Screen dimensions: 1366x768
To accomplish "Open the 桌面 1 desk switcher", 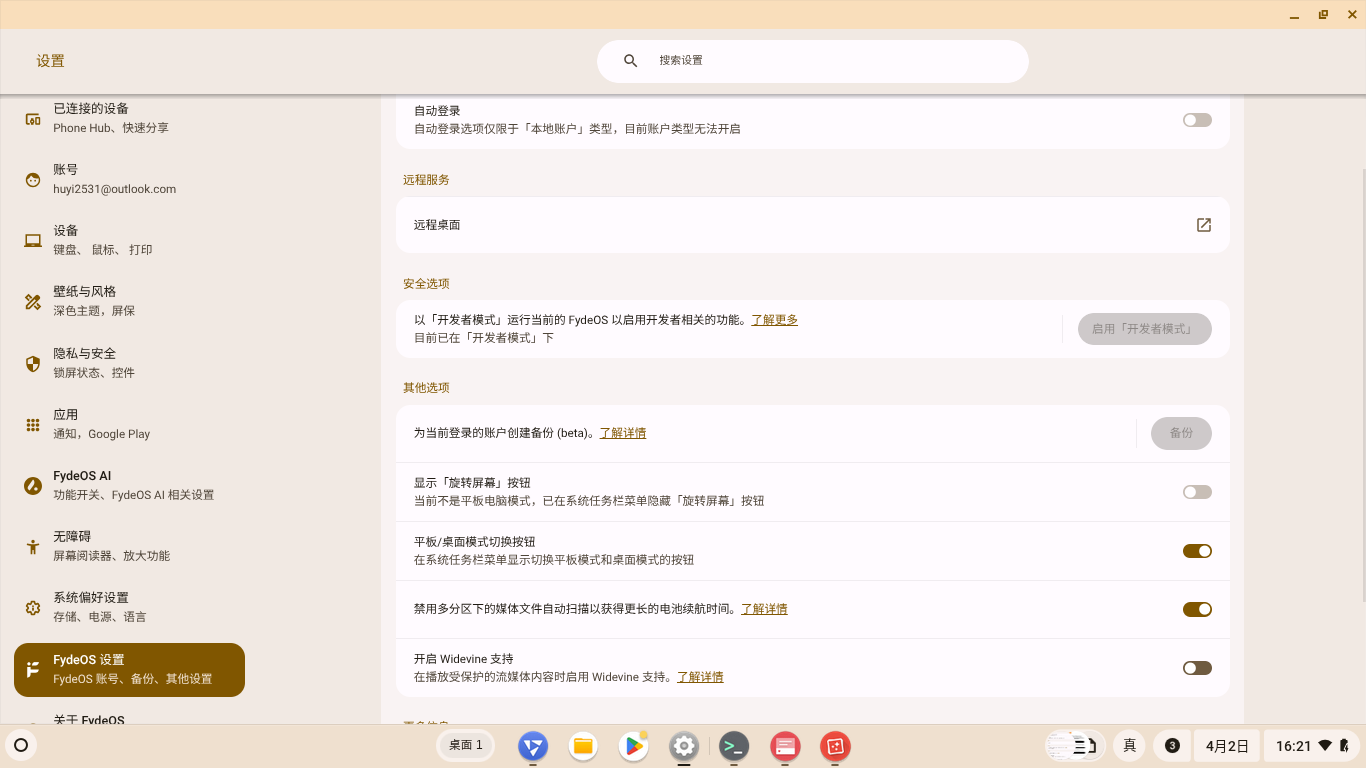I will [466, 745].
